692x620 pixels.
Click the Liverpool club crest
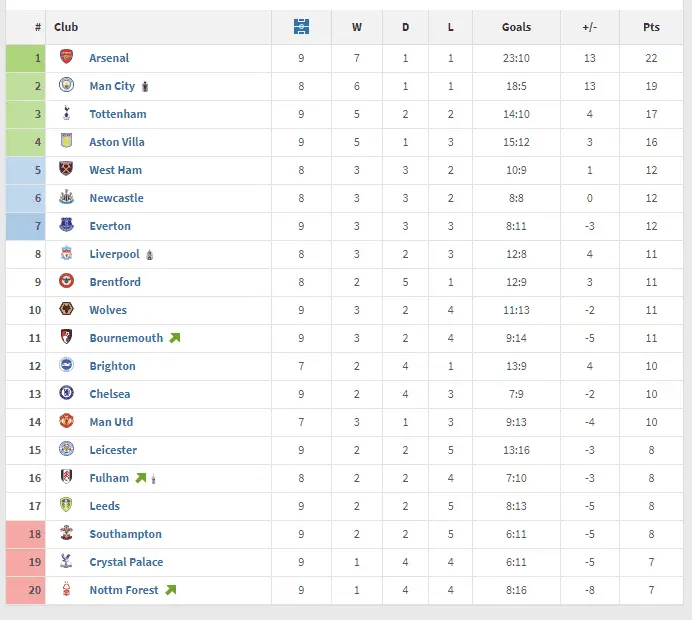point(66,254)
